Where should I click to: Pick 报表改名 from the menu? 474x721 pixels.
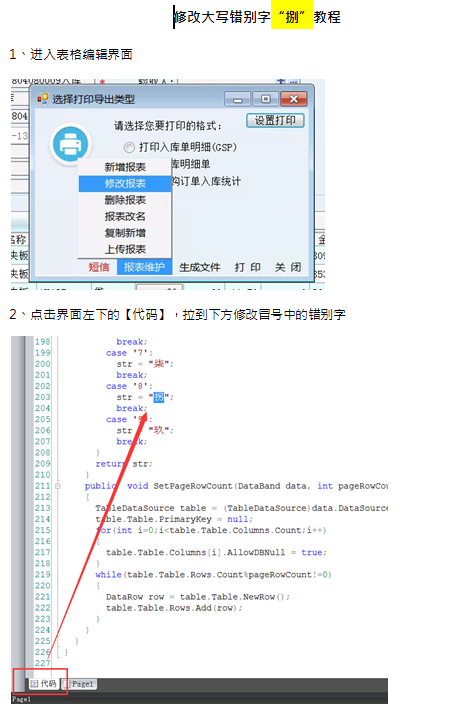tap(125, 217)
